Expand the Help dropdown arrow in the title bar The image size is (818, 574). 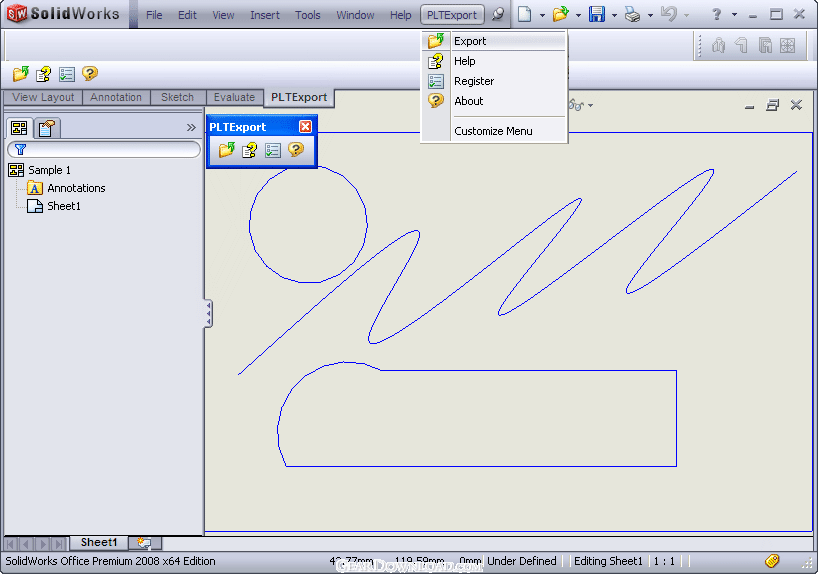(734, 15)
